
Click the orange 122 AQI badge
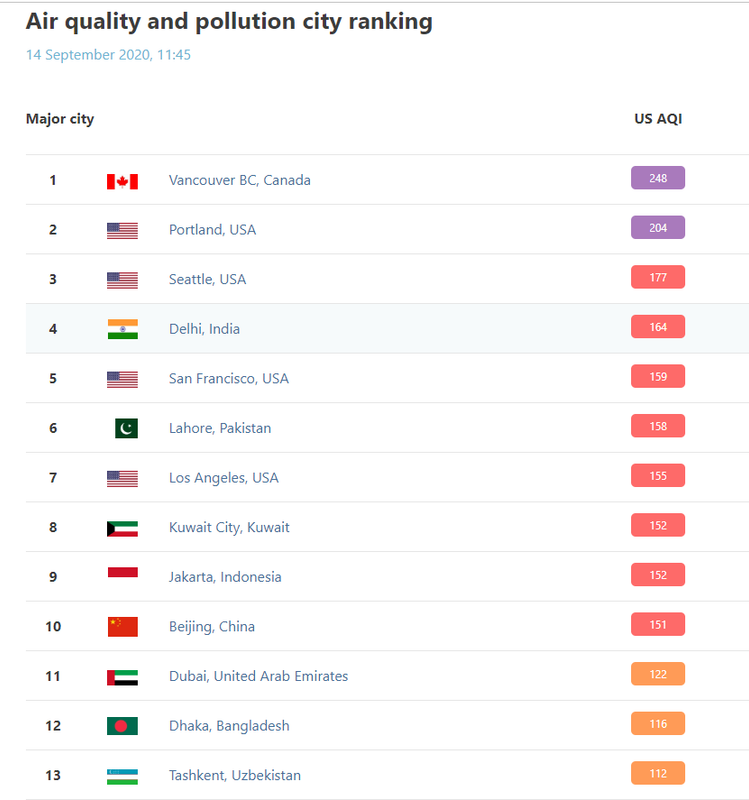[658, 674]
